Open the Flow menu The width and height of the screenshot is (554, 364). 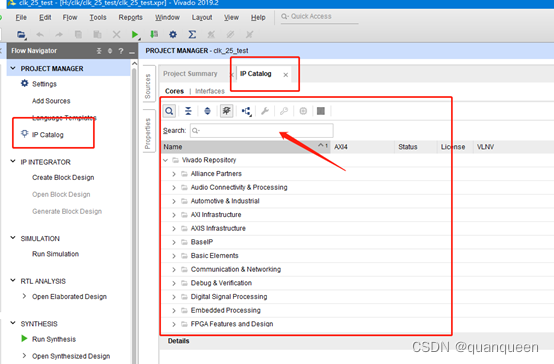pyautogui.click(x=70, y=17)
